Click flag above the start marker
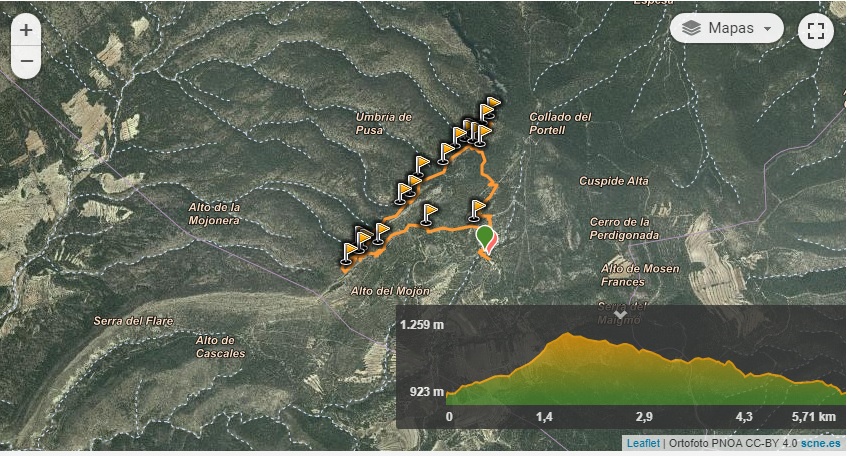 coord(477,210)
